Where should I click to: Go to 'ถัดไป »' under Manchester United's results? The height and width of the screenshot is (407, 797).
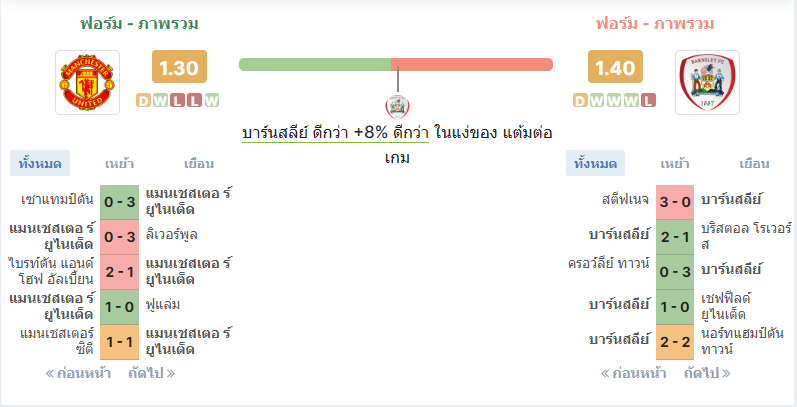tap(151, 373)
